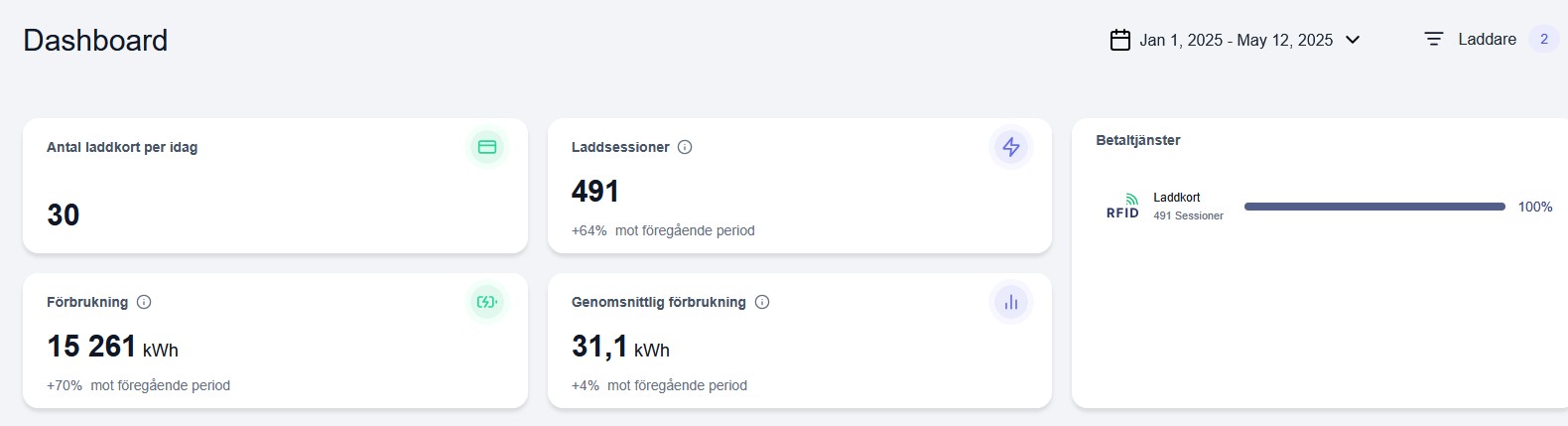Click the green battery Förbrukning icon
The width and height of the screenshot is (1568, 426).
[x=487, y=302]
